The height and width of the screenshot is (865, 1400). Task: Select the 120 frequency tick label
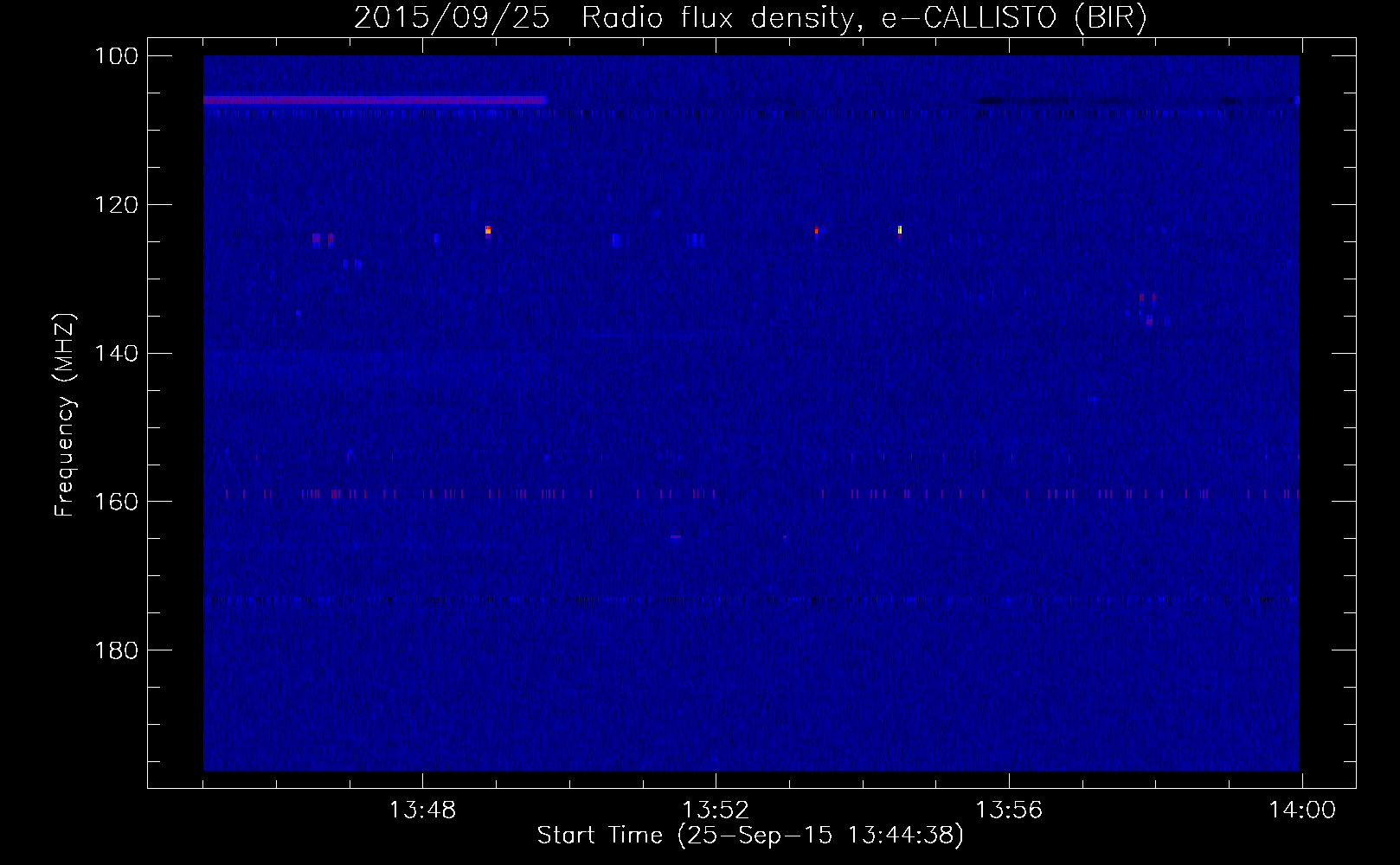[116, 205]
